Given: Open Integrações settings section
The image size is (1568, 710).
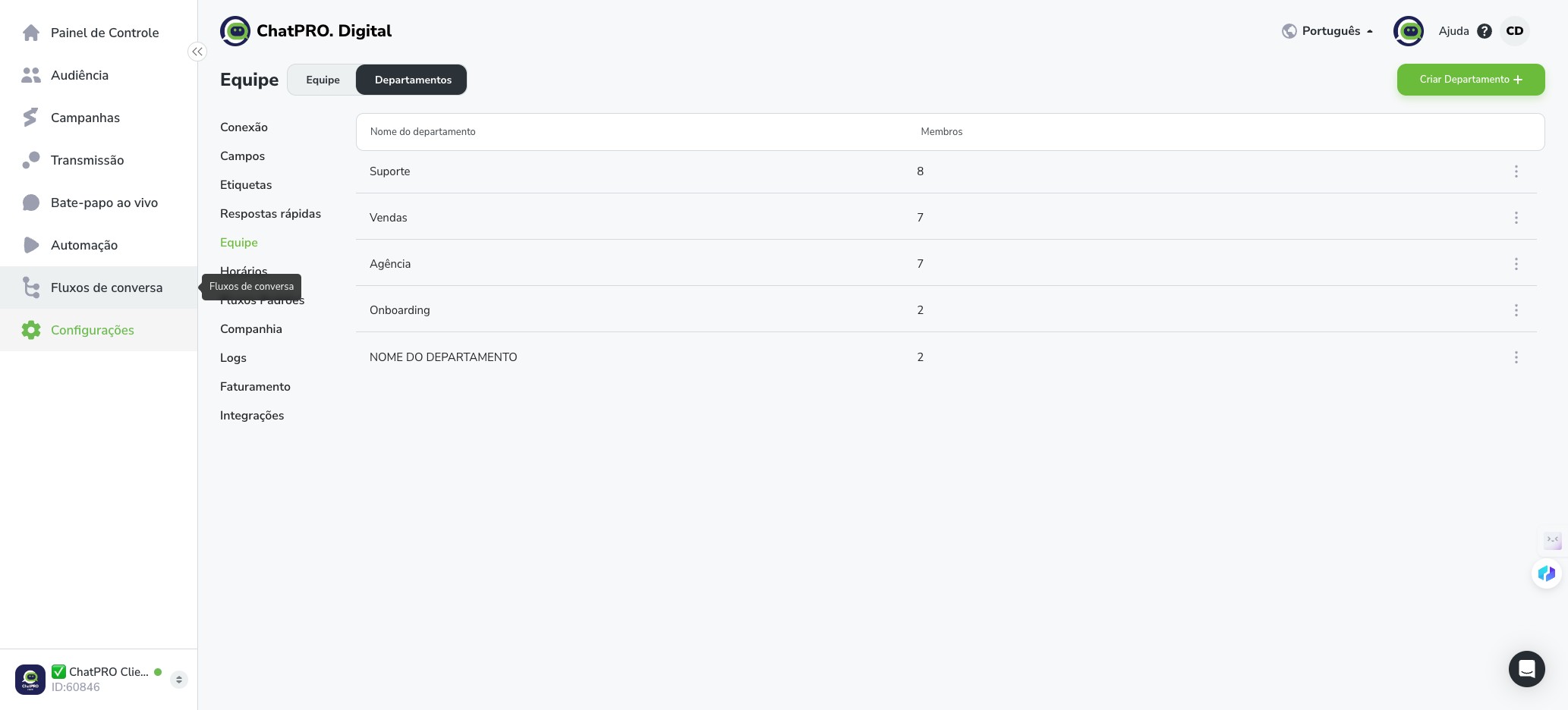Looking at the screenshot, I should tap(252, 416).
